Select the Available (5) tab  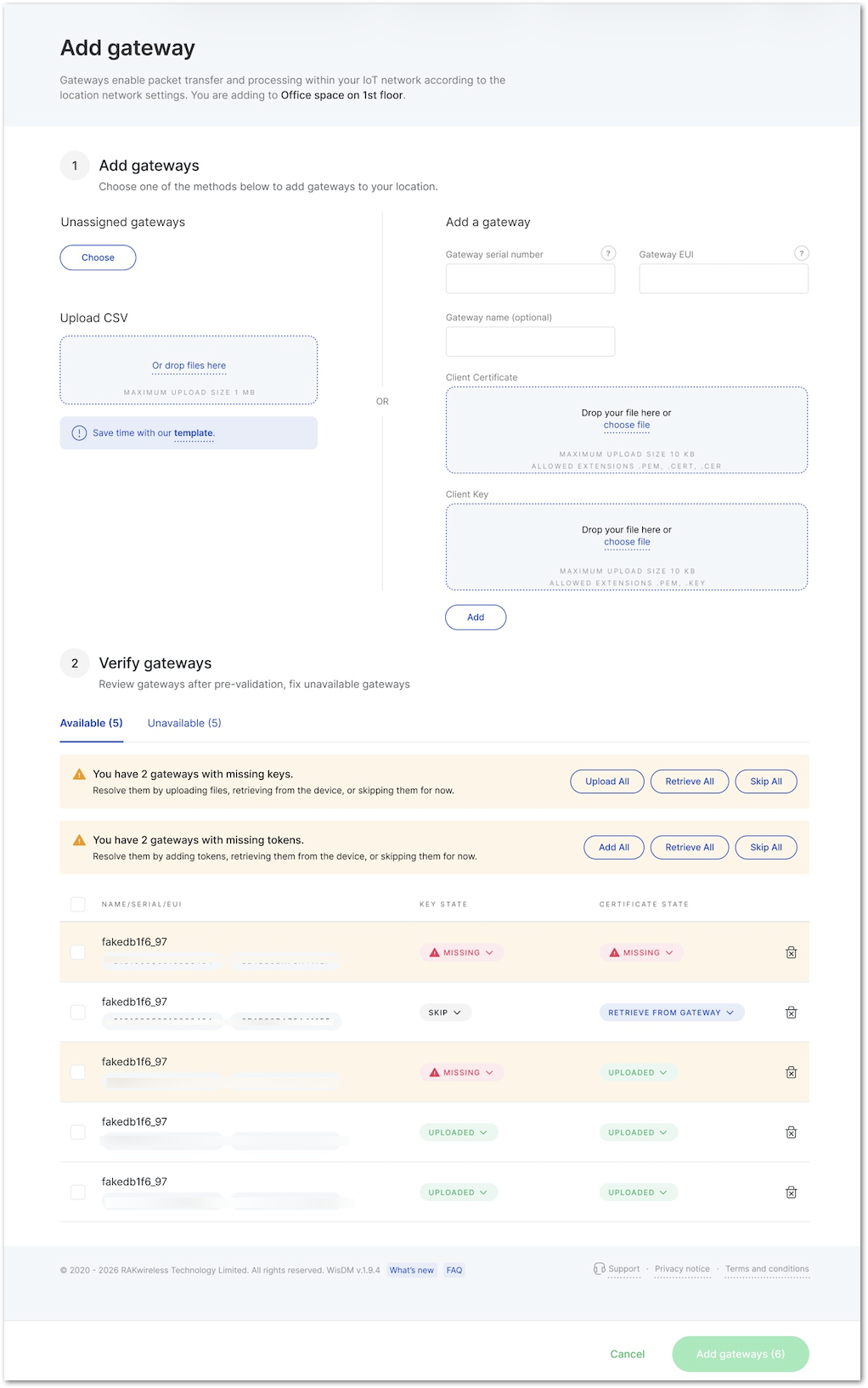click(91, 723)
